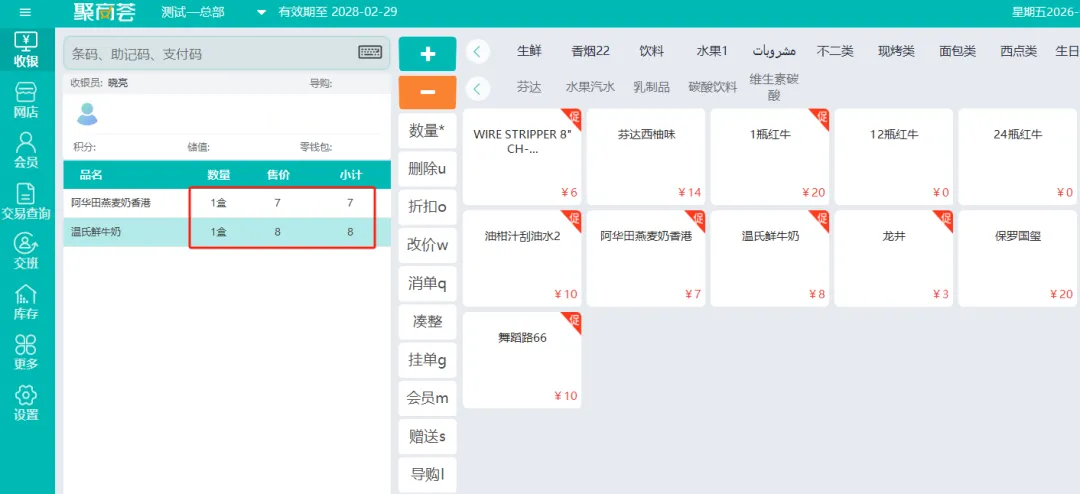This screenshot has height=494, width=1080.
Task: Click the 改价w change price button
Action: click(428, 245)
